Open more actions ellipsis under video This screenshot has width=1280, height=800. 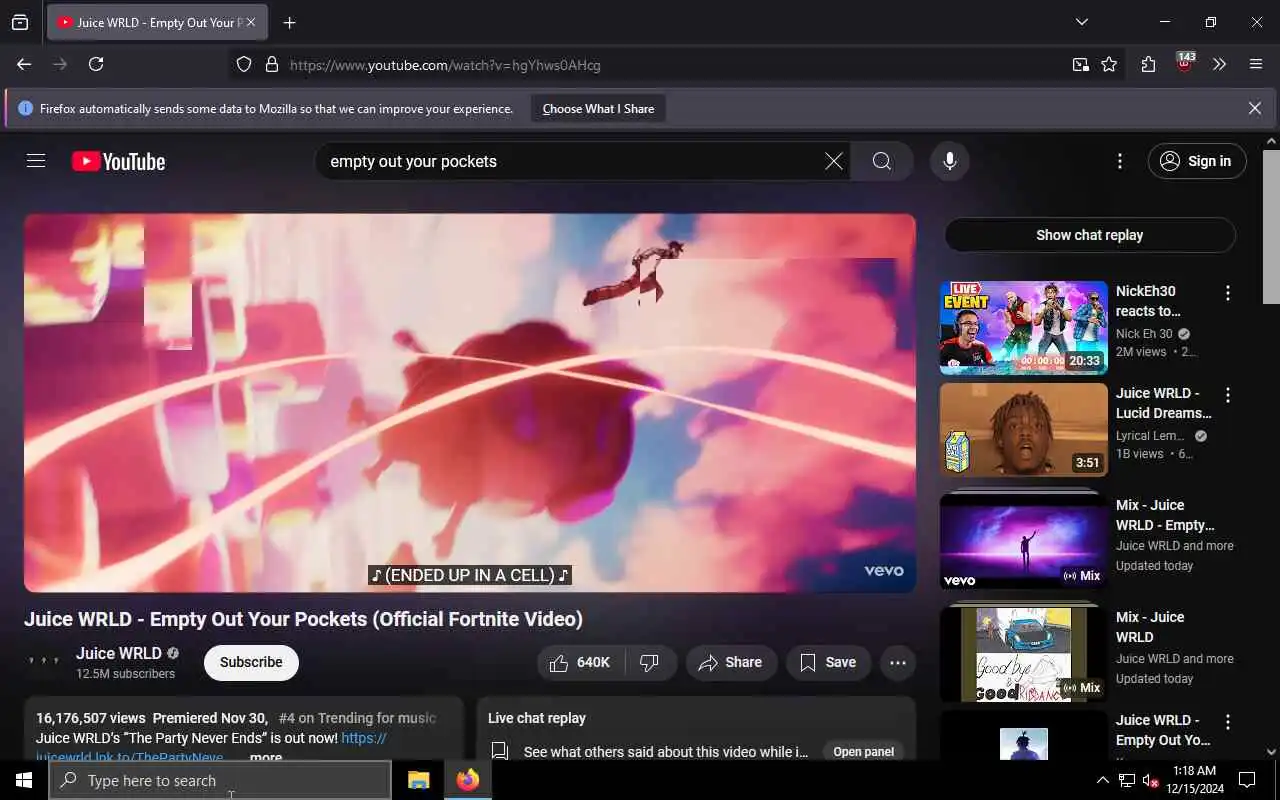897,662
